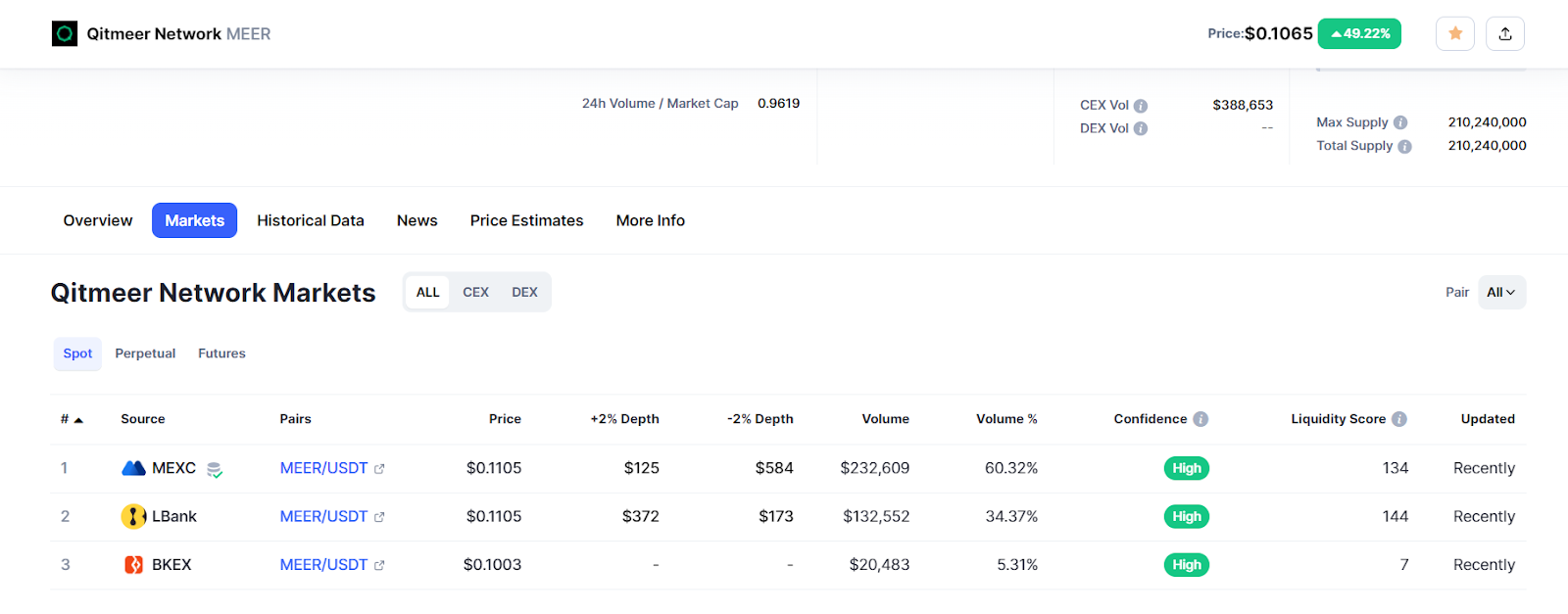Add MEER to watchlist with star icon
Screen dimensions: 1568x614
tap(1455, 34)
